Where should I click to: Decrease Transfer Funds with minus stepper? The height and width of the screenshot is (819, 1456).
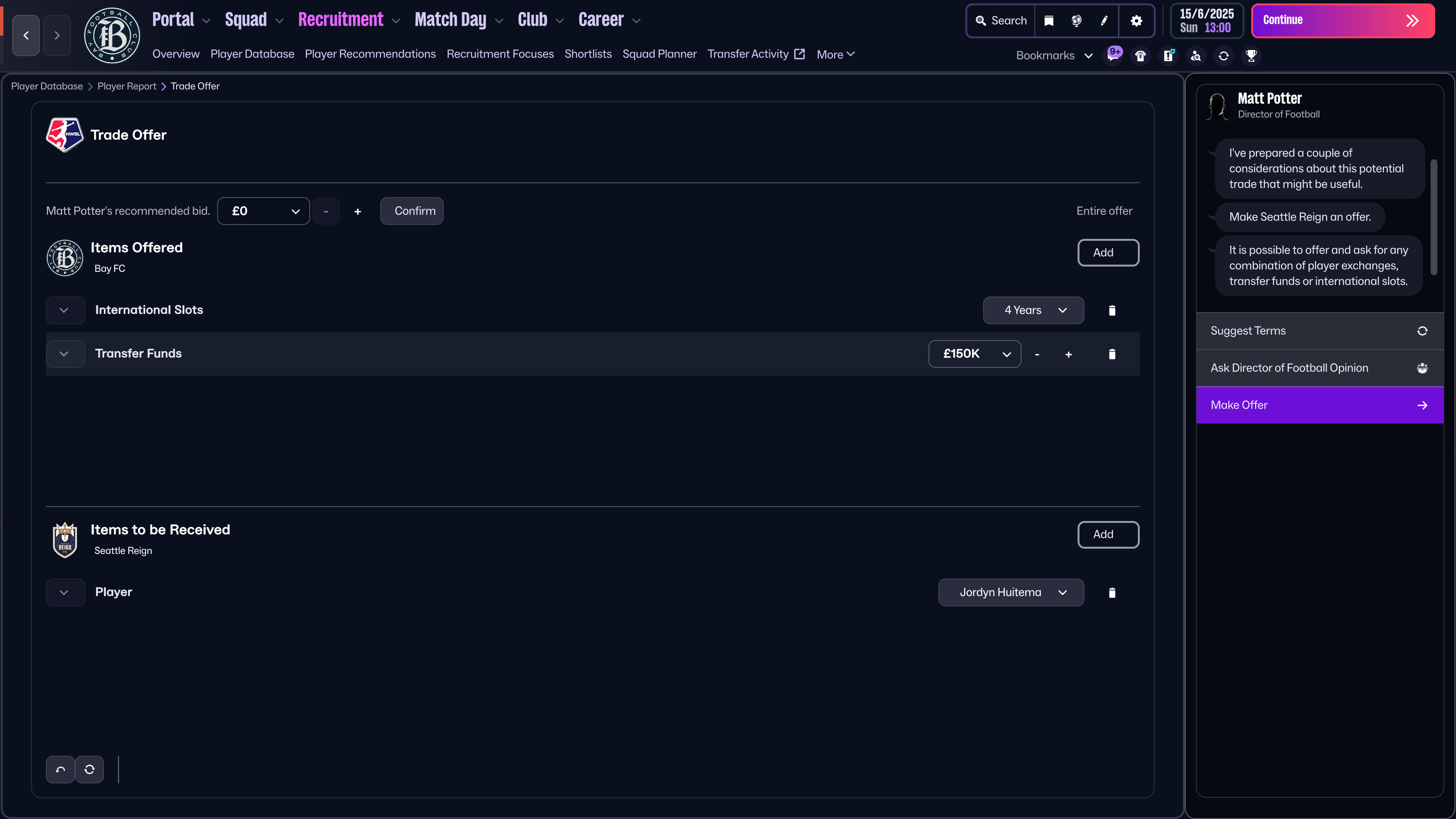(x=1037, y=355)
